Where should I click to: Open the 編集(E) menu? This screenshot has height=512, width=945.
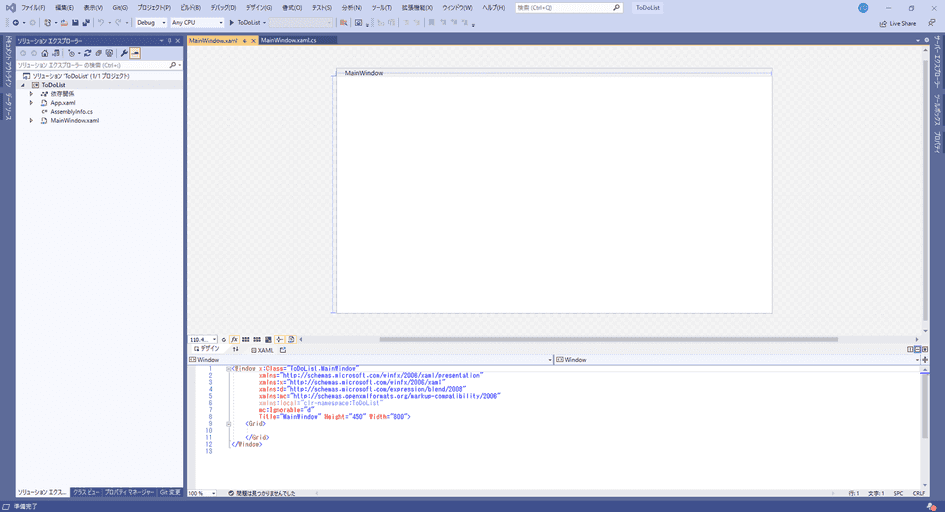coord(64,8)
